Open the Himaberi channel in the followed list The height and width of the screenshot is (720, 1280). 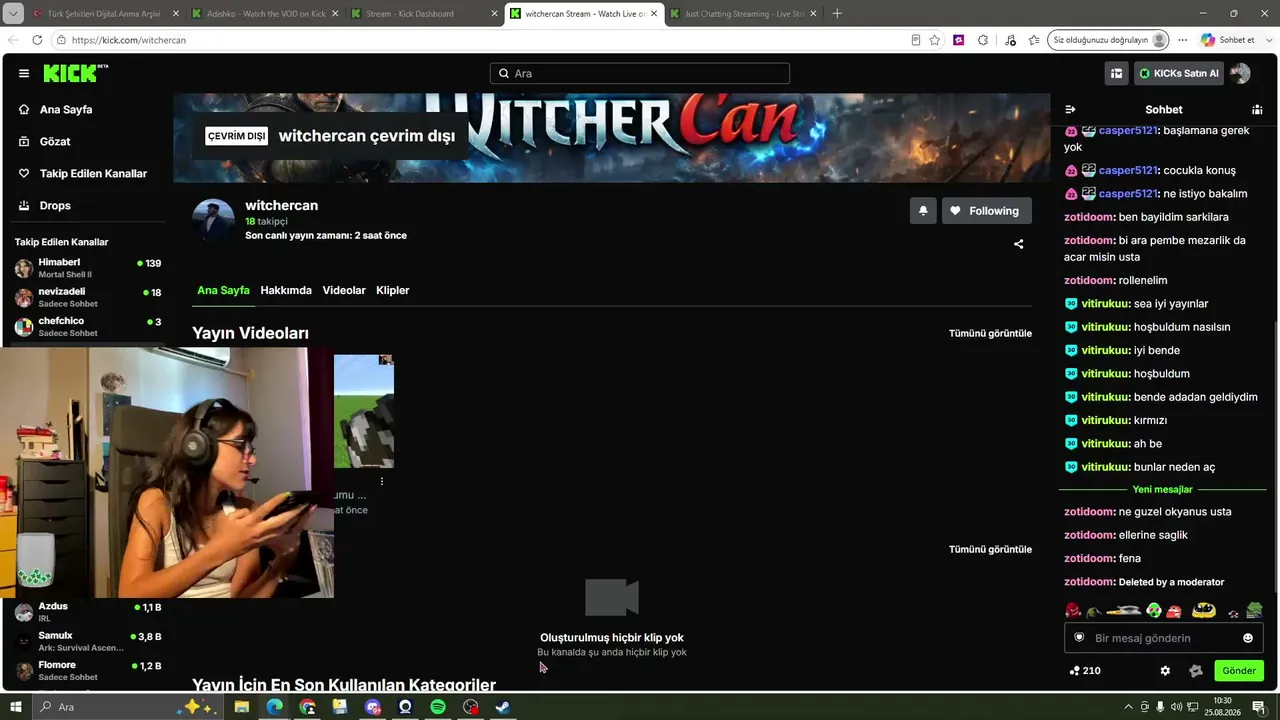[x=88, y=268]
